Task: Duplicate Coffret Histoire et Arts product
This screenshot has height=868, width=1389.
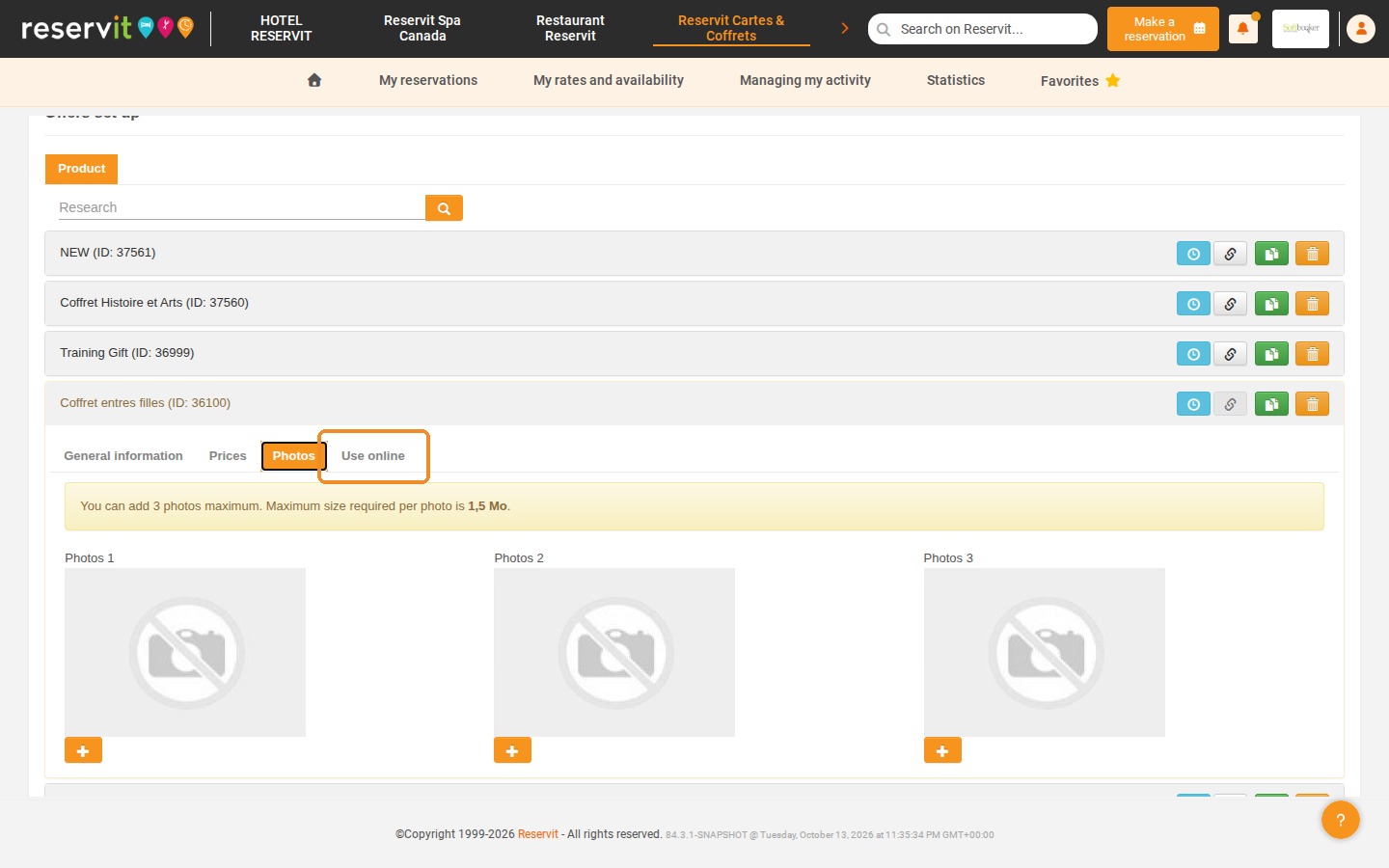Action: (1271, 304)
